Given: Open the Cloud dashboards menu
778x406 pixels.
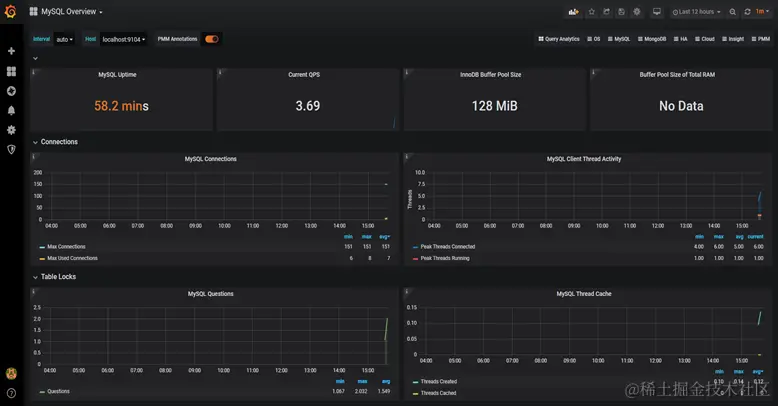Looking at the screenshot, I should 705,39.
